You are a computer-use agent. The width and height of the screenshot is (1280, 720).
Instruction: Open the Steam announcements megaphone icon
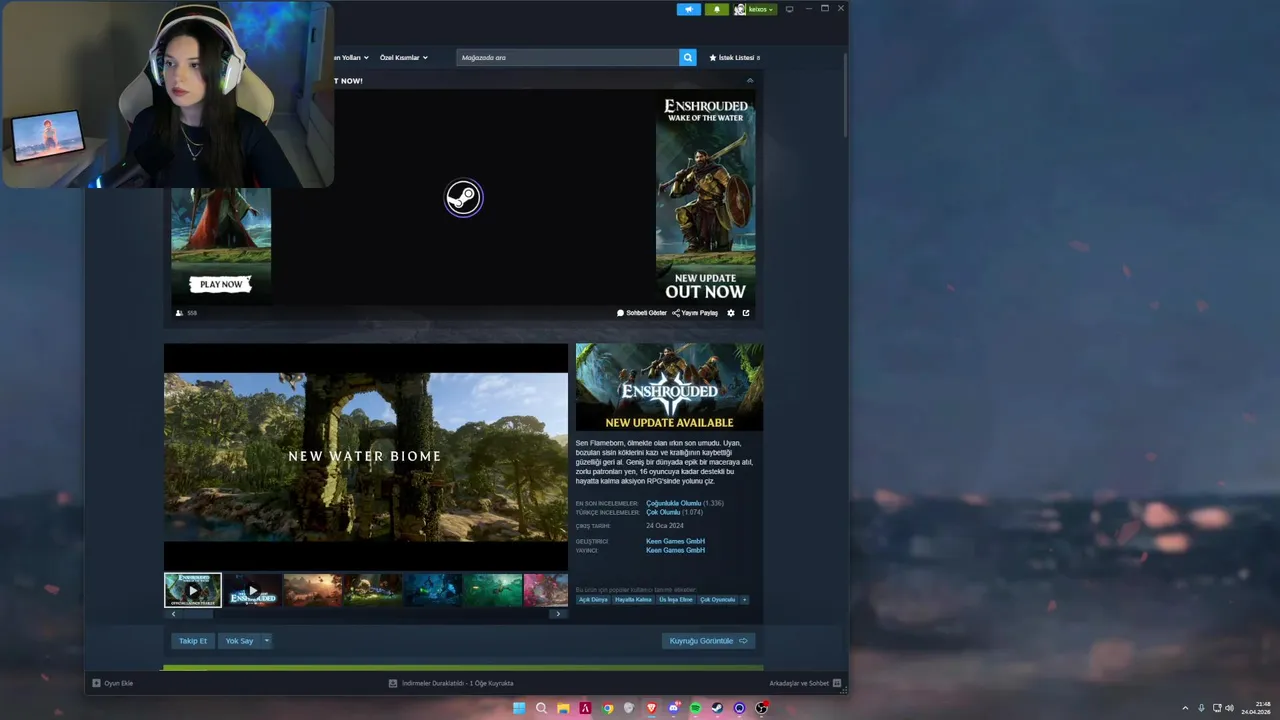click(x=689, y=9)
